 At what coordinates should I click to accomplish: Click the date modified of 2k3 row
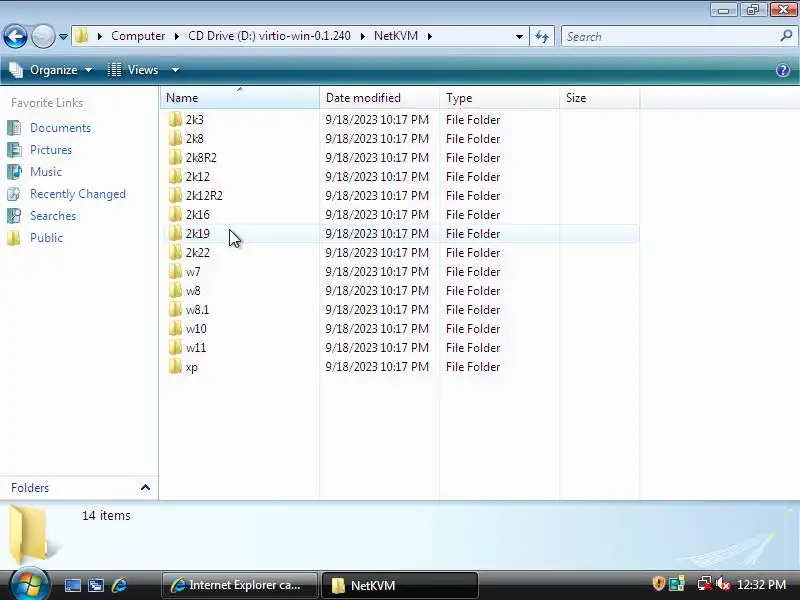pos(377,120)
